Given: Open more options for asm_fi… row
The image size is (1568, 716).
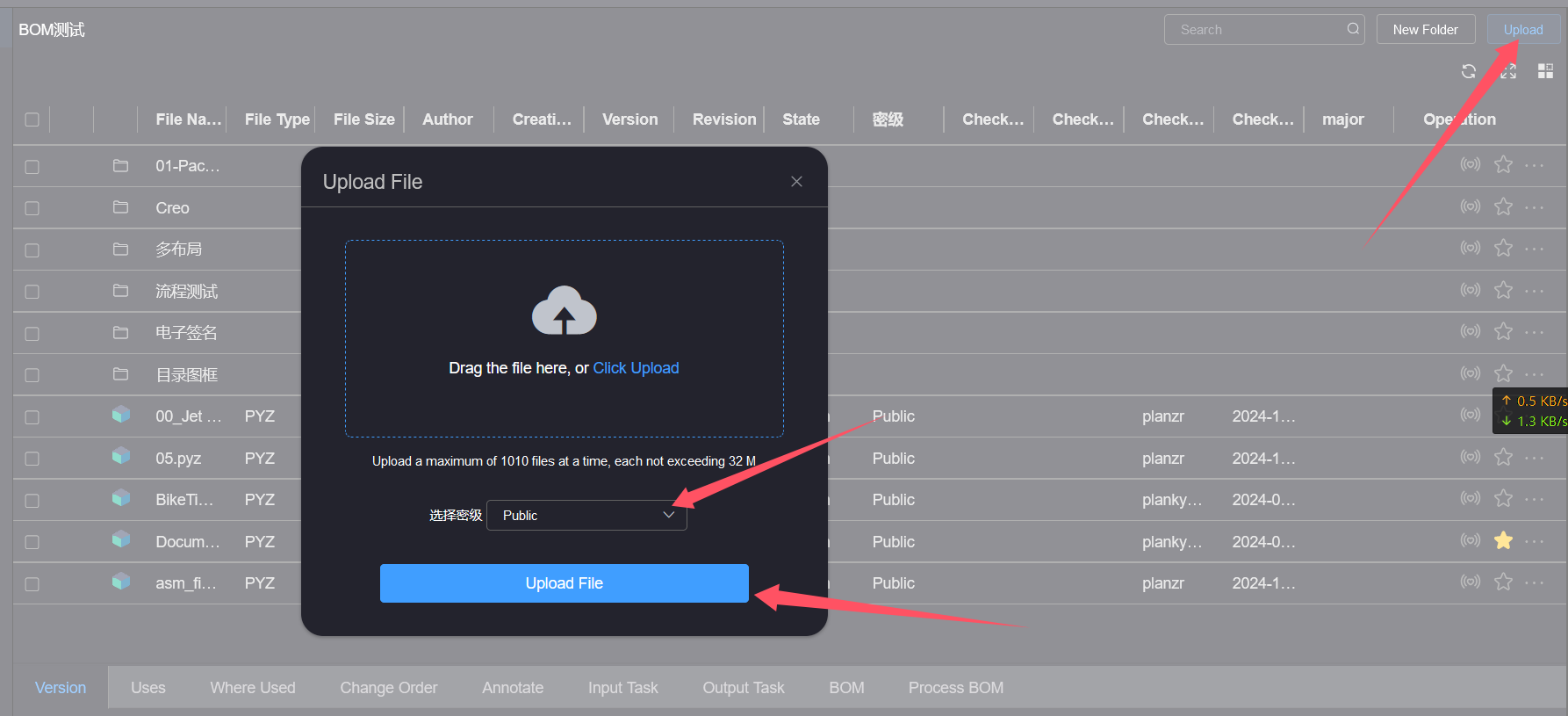Looking at the screenshot, I should (1534, 582).
